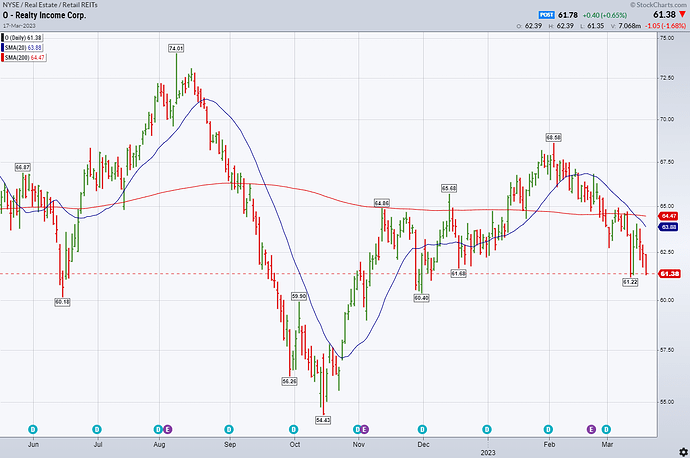This screenshot has width=690, height=458.
Task: Click the L: 61.35 low value
Action: pyautogui.click(x=592, y=26)
